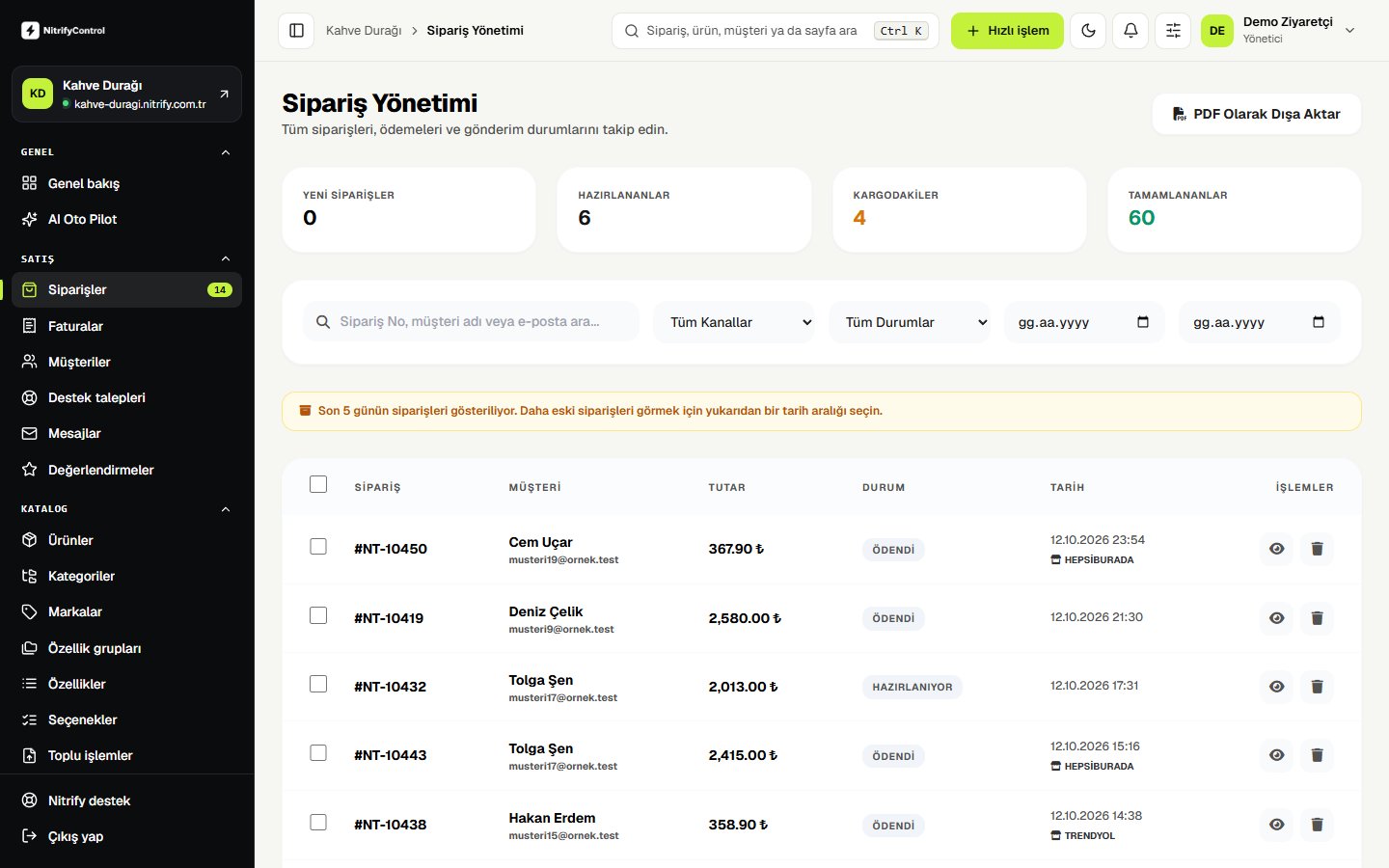Navigate to Ürünler in sidebar
The height and width of the screenshot is (868, 1389).
(x=127, y=540)
